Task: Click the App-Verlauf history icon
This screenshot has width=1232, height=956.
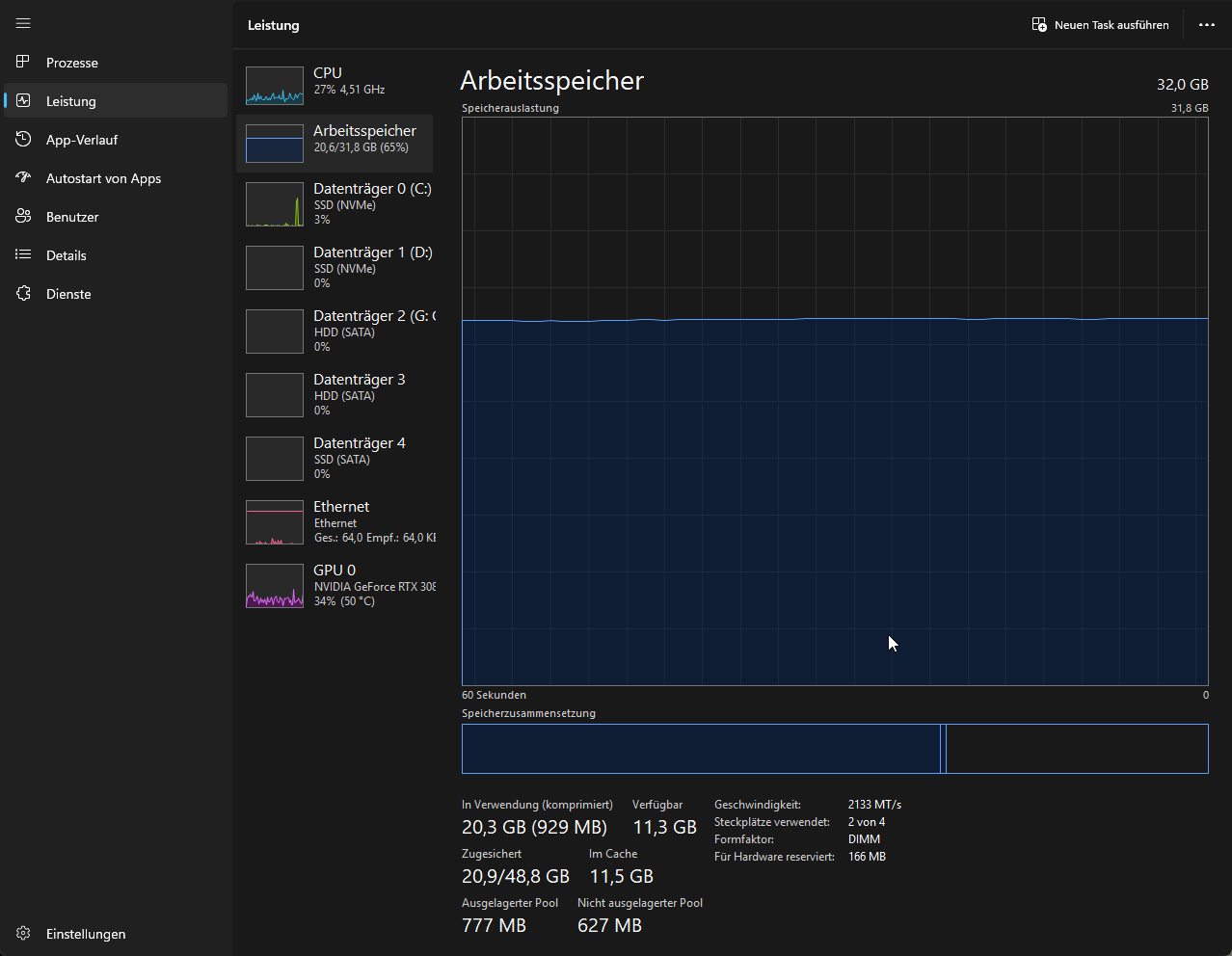Action: 23,139
